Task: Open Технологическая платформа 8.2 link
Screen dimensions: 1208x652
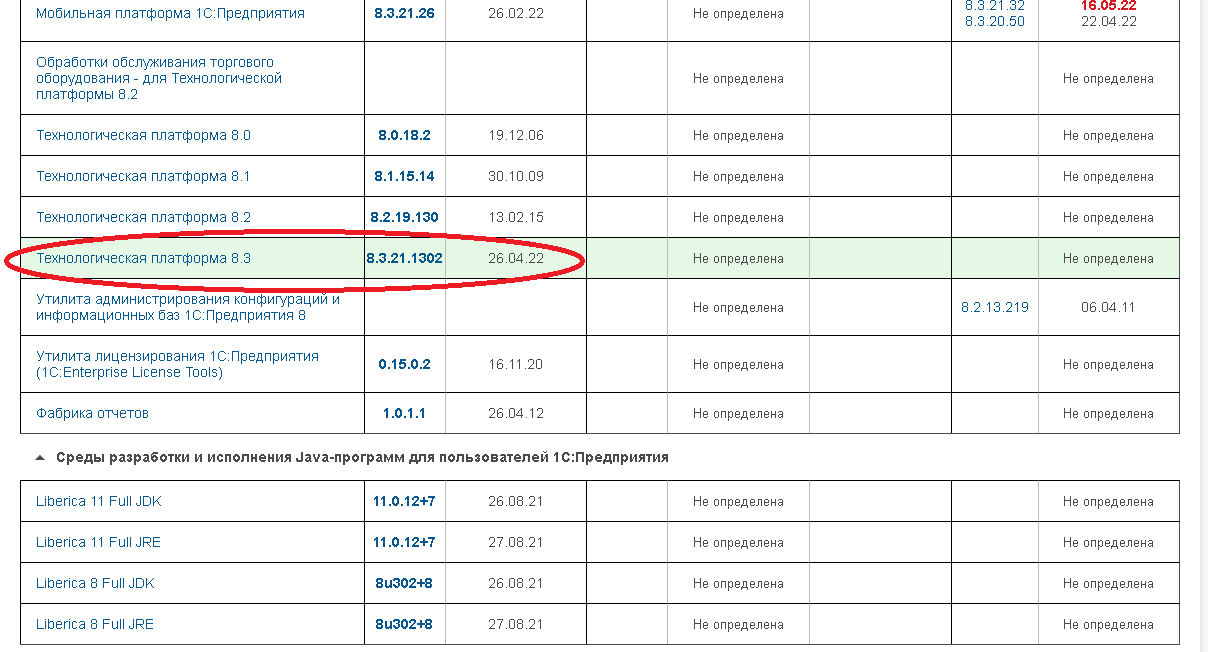Action: [143, 217]
